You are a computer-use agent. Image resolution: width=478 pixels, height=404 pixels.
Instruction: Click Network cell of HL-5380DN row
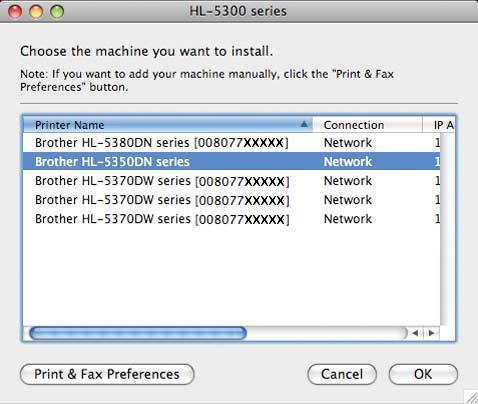pos(348,143)
